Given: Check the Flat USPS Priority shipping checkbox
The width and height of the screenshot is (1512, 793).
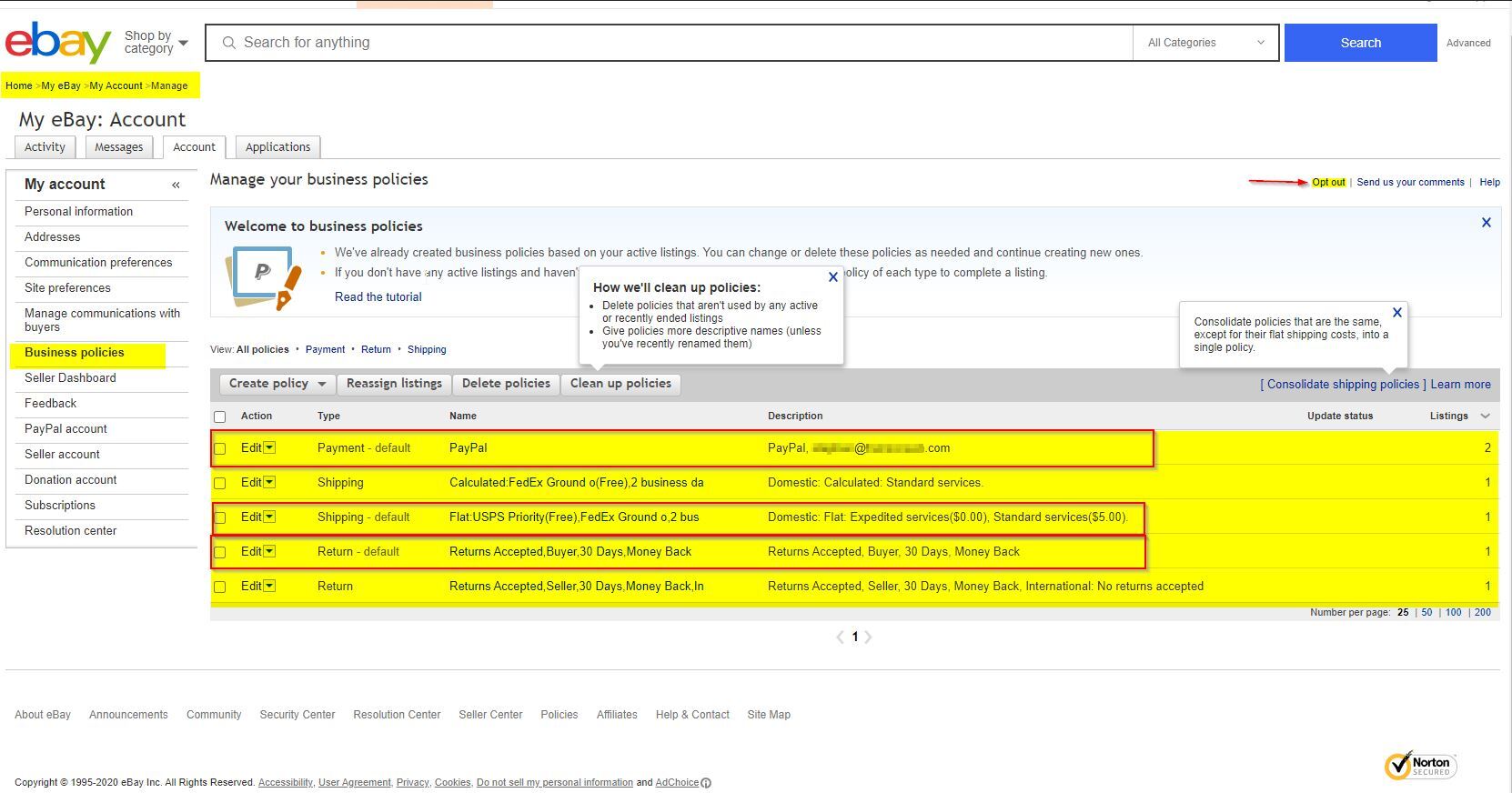Looking at the screenshot, I should point(219,517).
